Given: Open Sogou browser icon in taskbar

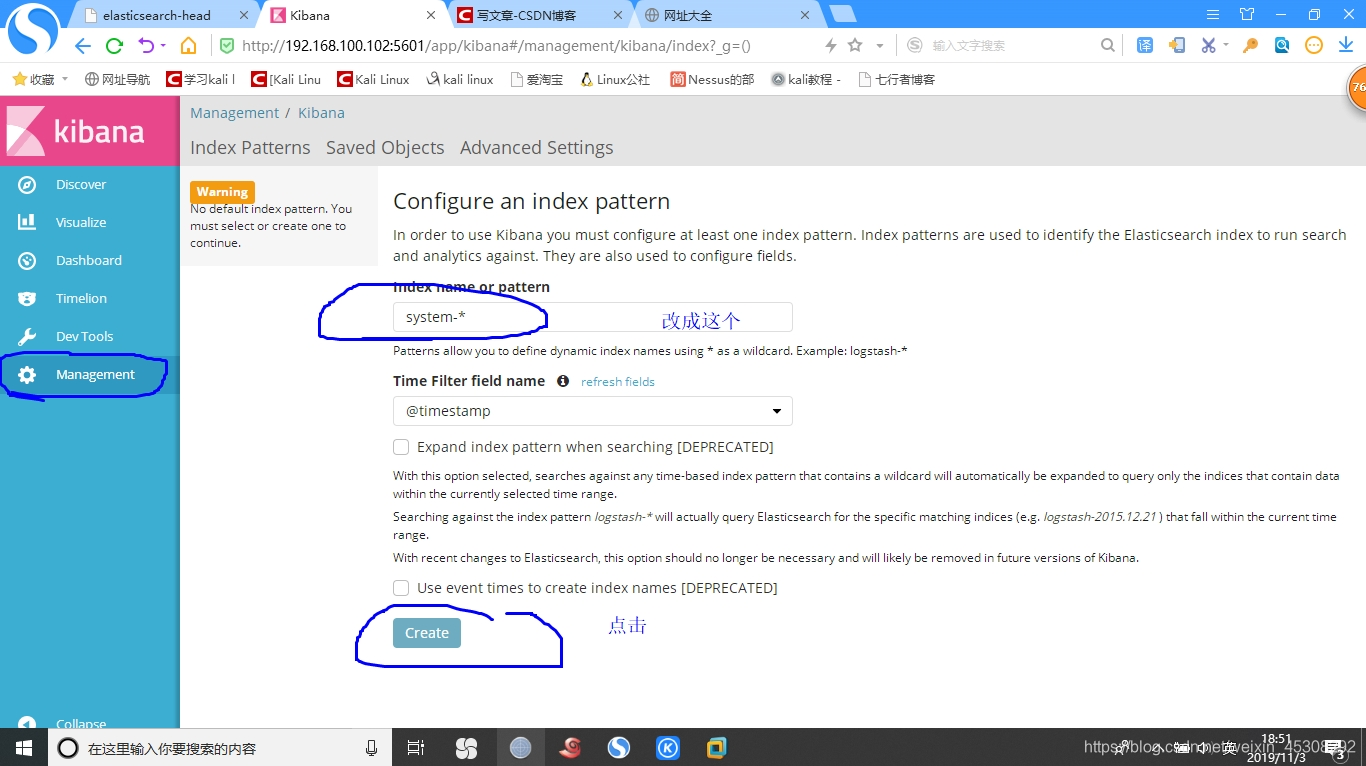Looking at the screenshot, I should (618, 748).
